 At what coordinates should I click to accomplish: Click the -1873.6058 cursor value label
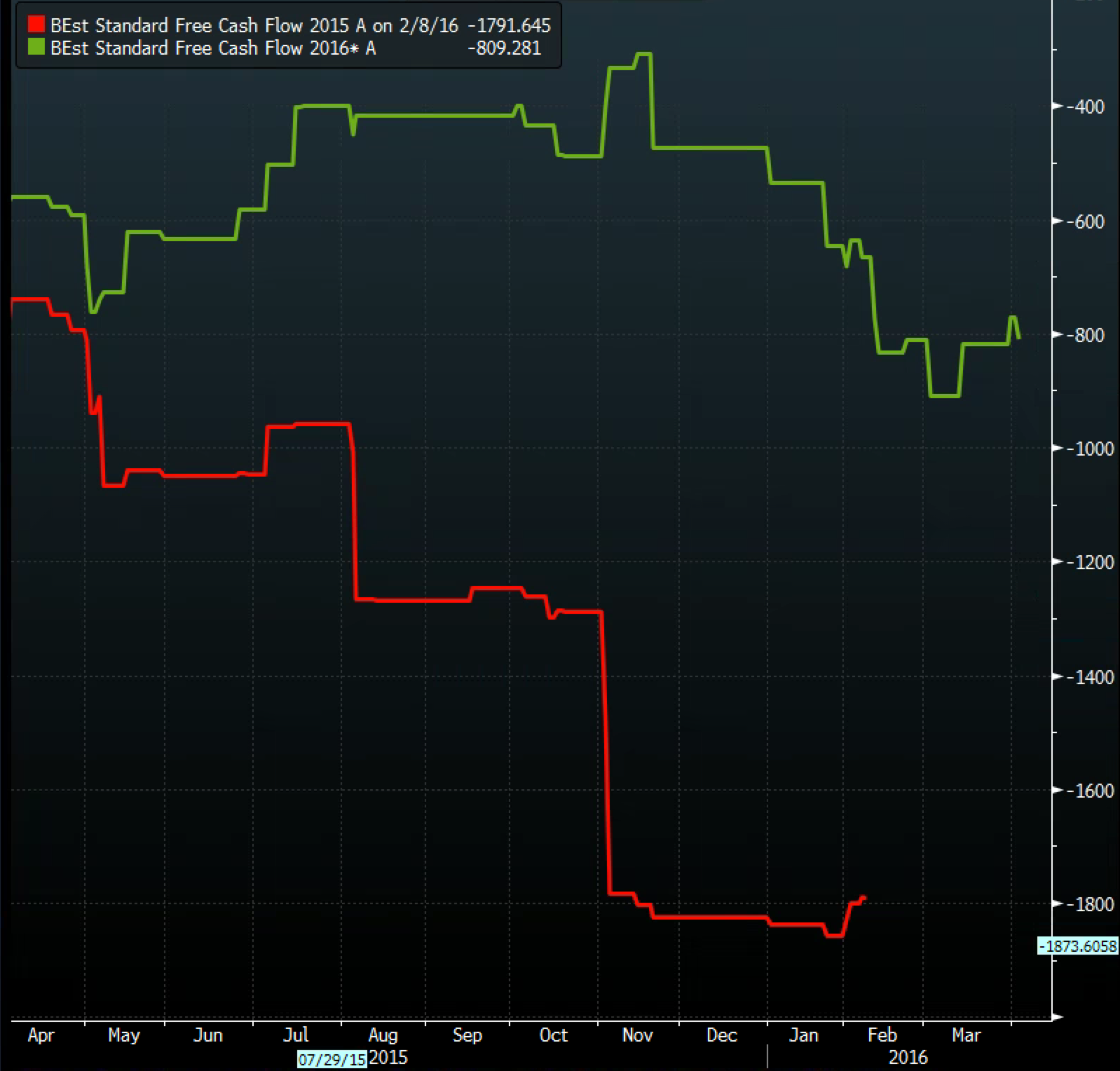(x=1078, y=946)
